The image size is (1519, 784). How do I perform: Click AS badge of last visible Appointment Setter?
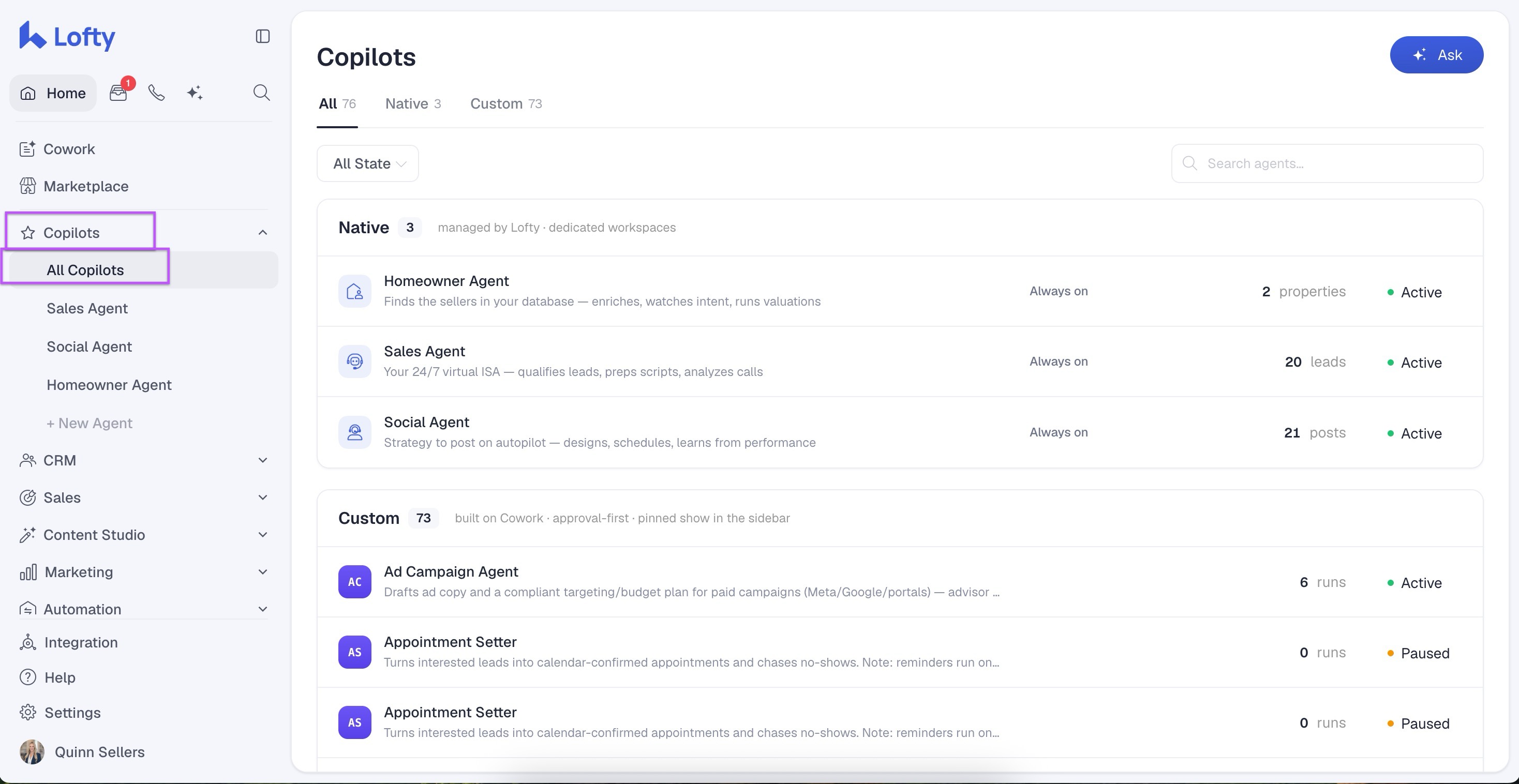[354, 722]
